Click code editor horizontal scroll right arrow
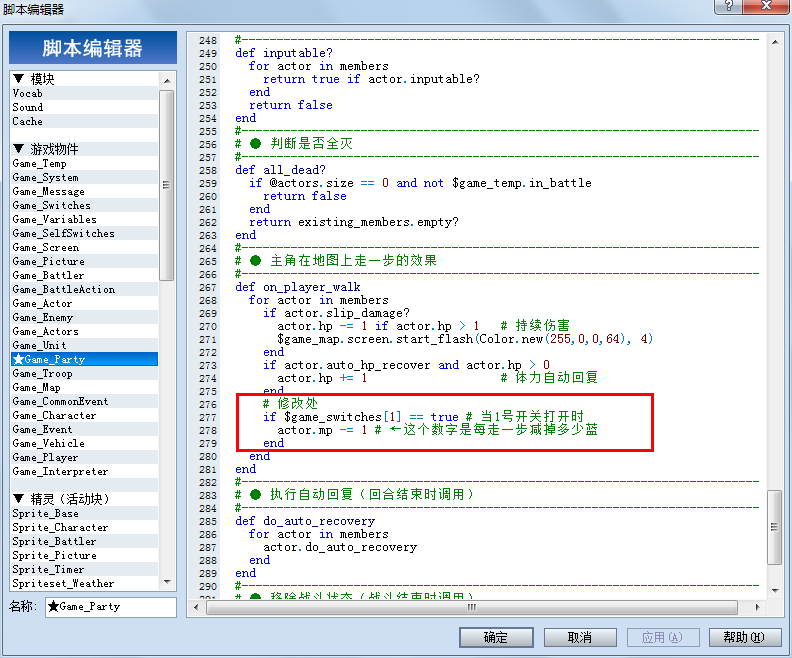The height and width of the screenshot is (658, 792). tap(757, 607)
